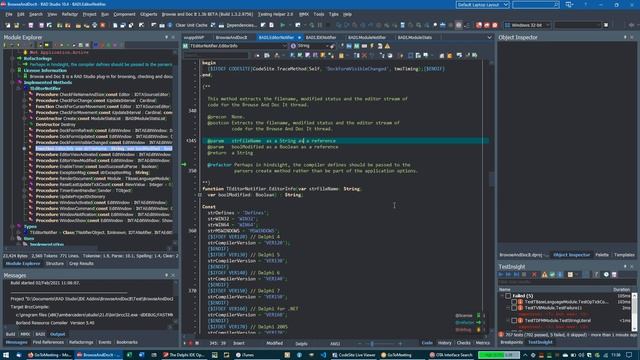Screen dimensions: 640x360
Task: Collapse the Failed (5) test group
Action: click(x=502, y=296)
